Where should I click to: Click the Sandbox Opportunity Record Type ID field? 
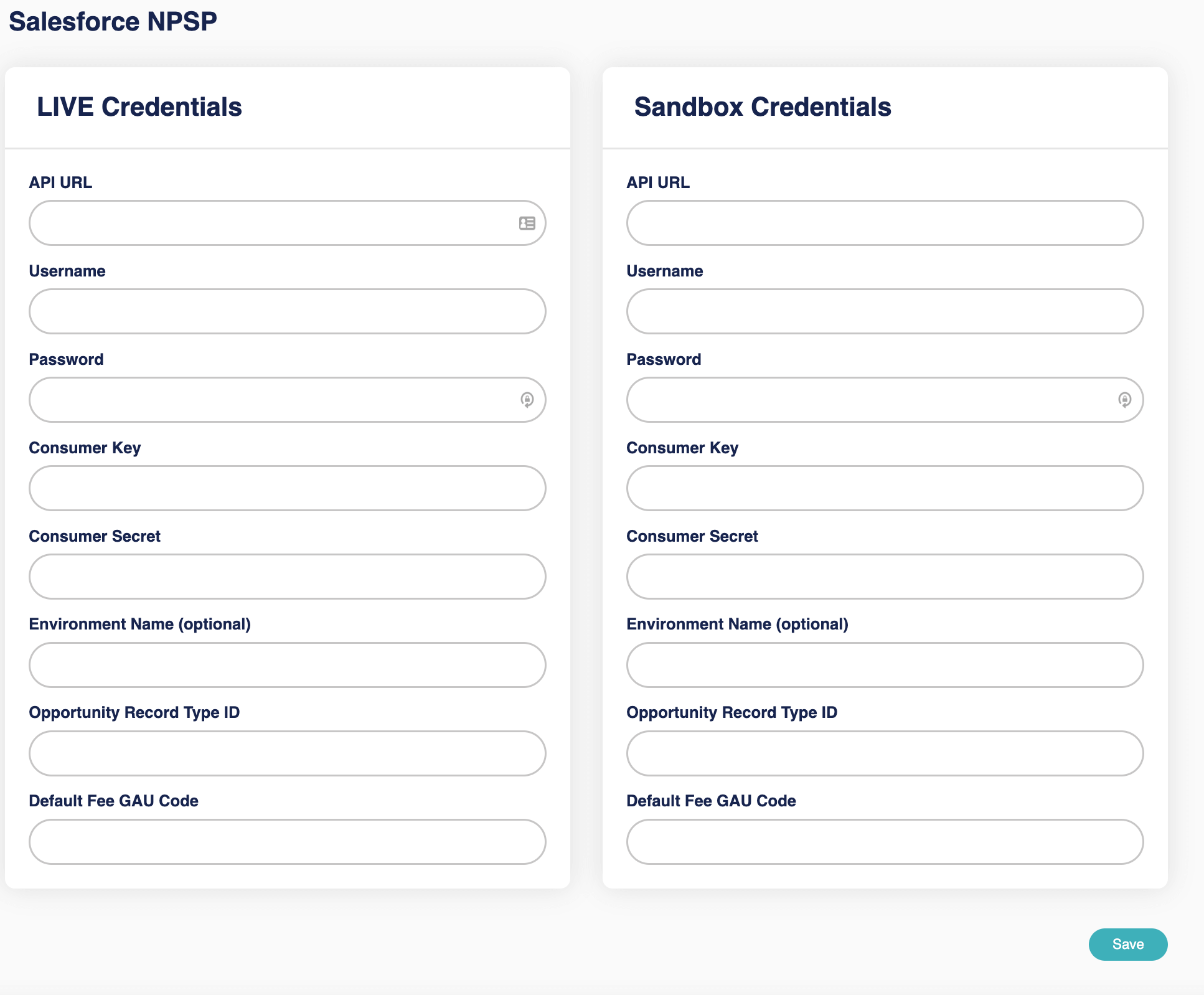[884, 753]
